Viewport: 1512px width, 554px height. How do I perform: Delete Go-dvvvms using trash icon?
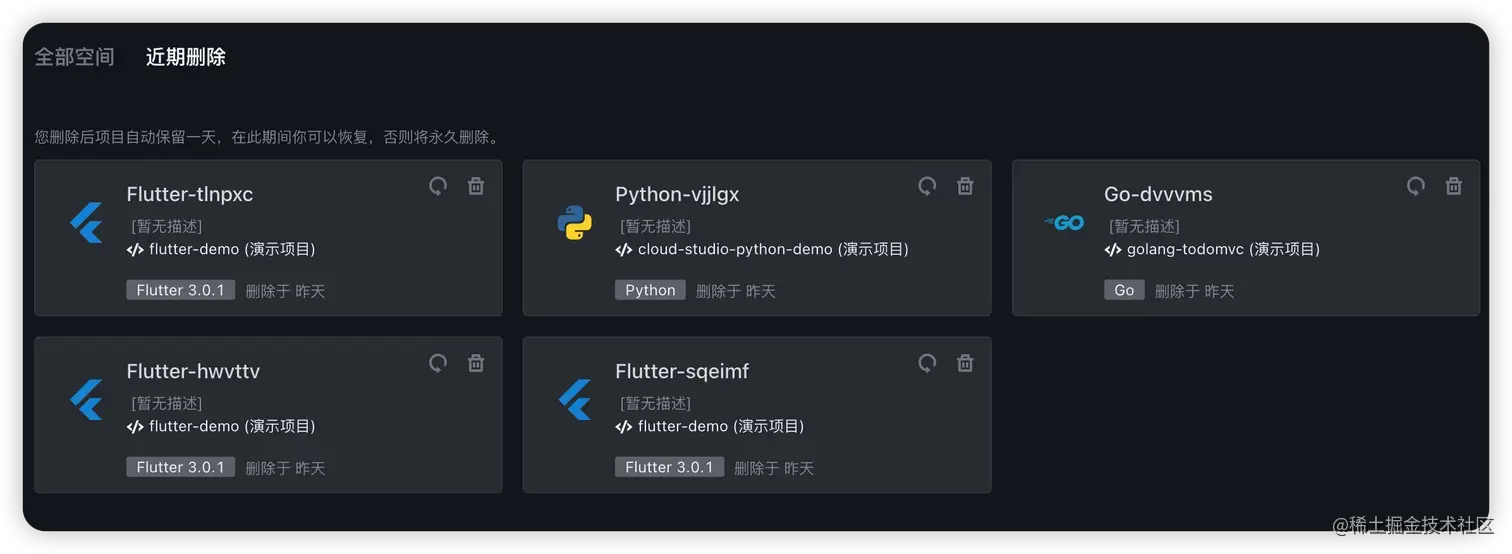click(x=1454, y=186)
